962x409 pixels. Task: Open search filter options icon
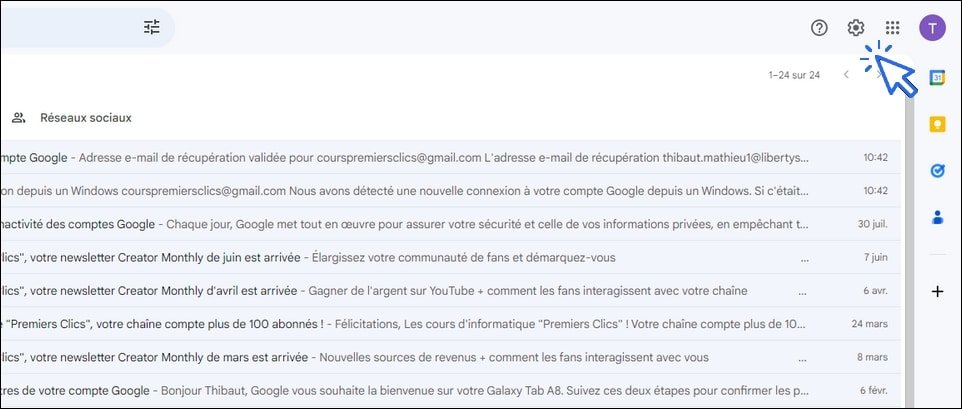(152, 27)
